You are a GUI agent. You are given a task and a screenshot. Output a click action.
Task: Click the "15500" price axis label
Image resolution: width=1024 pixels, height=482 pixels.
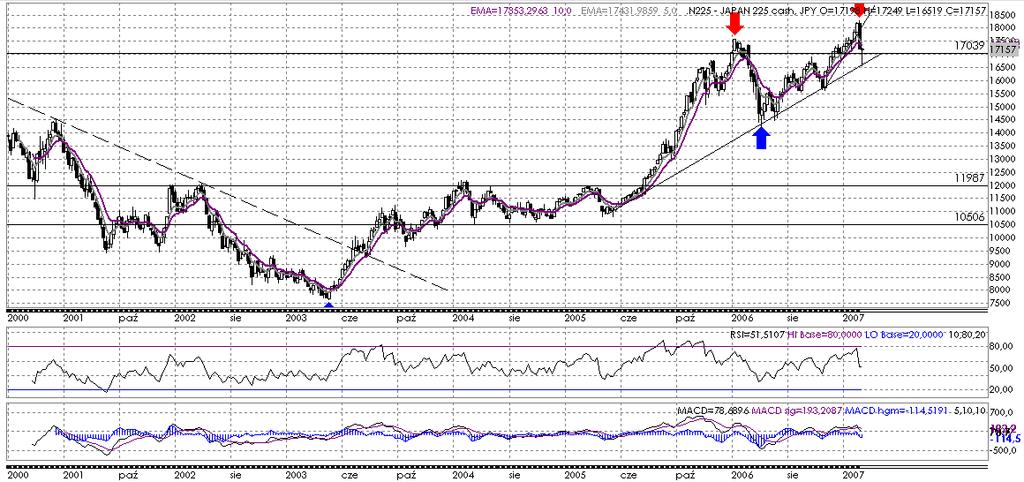pyautogui.click(x=1003, y=93)
